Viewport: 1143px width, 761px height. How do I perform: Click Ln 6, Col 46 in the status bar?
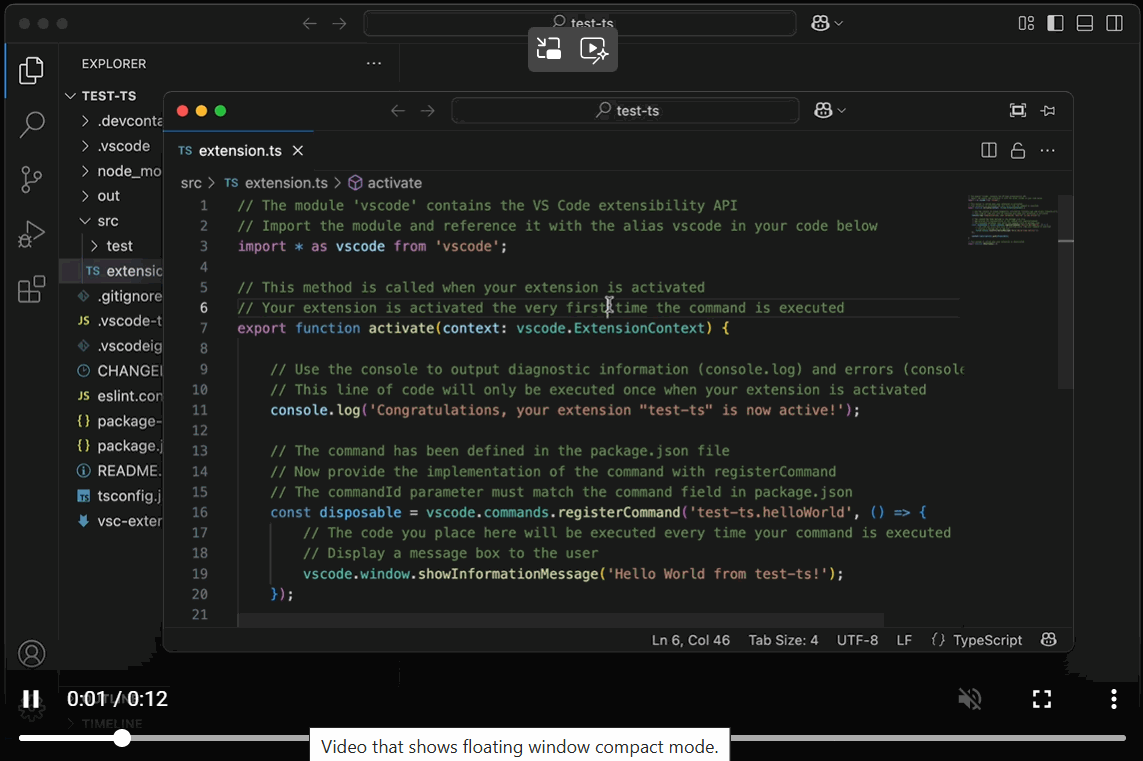coord(691,639)
